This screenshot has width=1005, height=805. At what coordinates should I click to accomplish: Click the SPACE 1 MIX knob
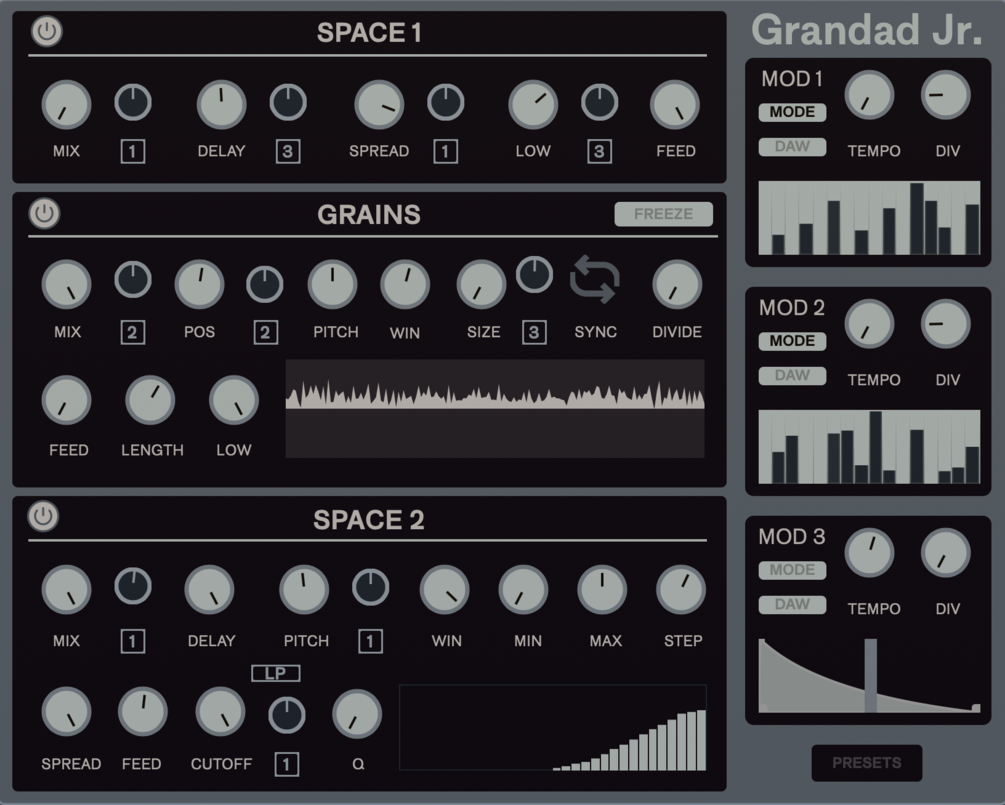[x=66, y=104]
